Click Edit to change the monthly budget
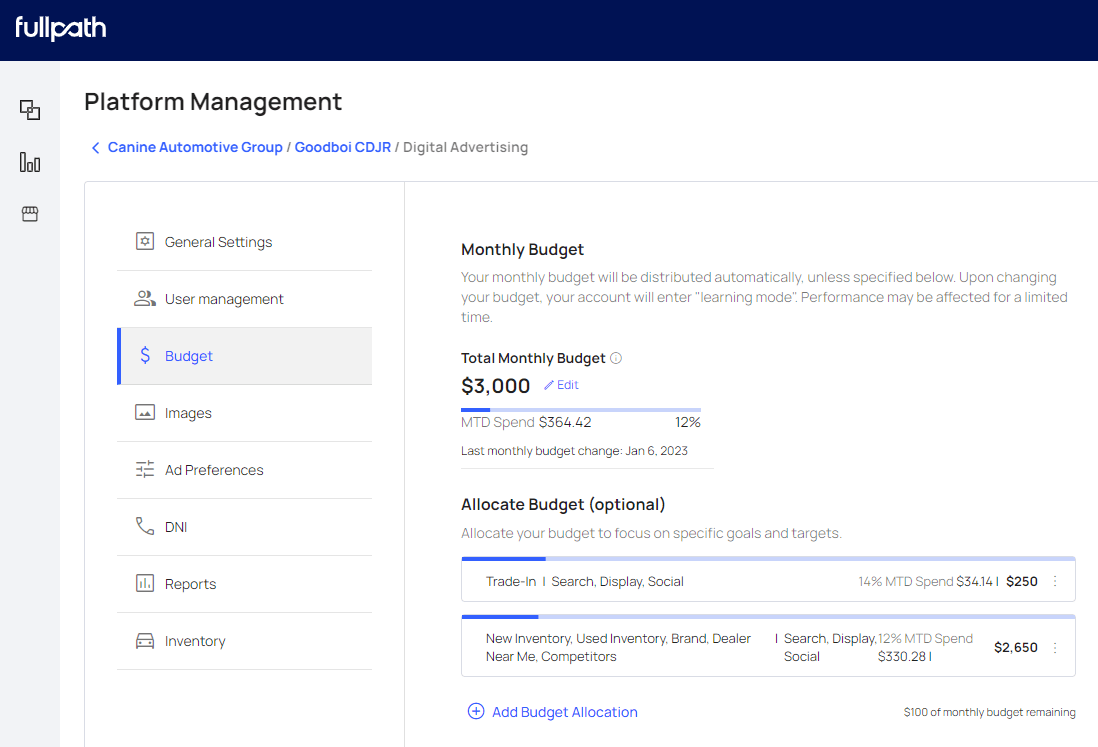 coord(561,384)
